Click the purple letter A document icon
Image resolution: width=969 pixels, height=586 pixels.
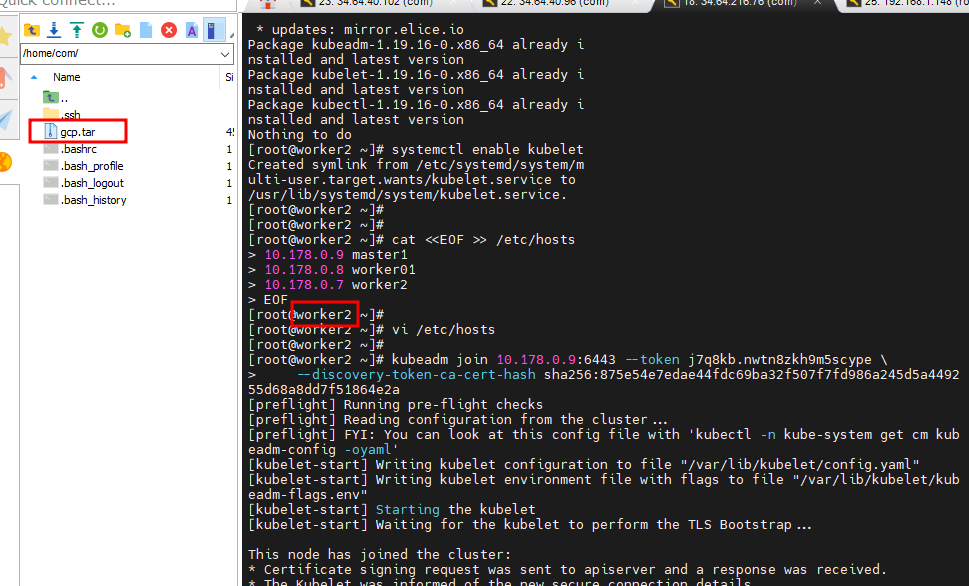tap(192, 30)
